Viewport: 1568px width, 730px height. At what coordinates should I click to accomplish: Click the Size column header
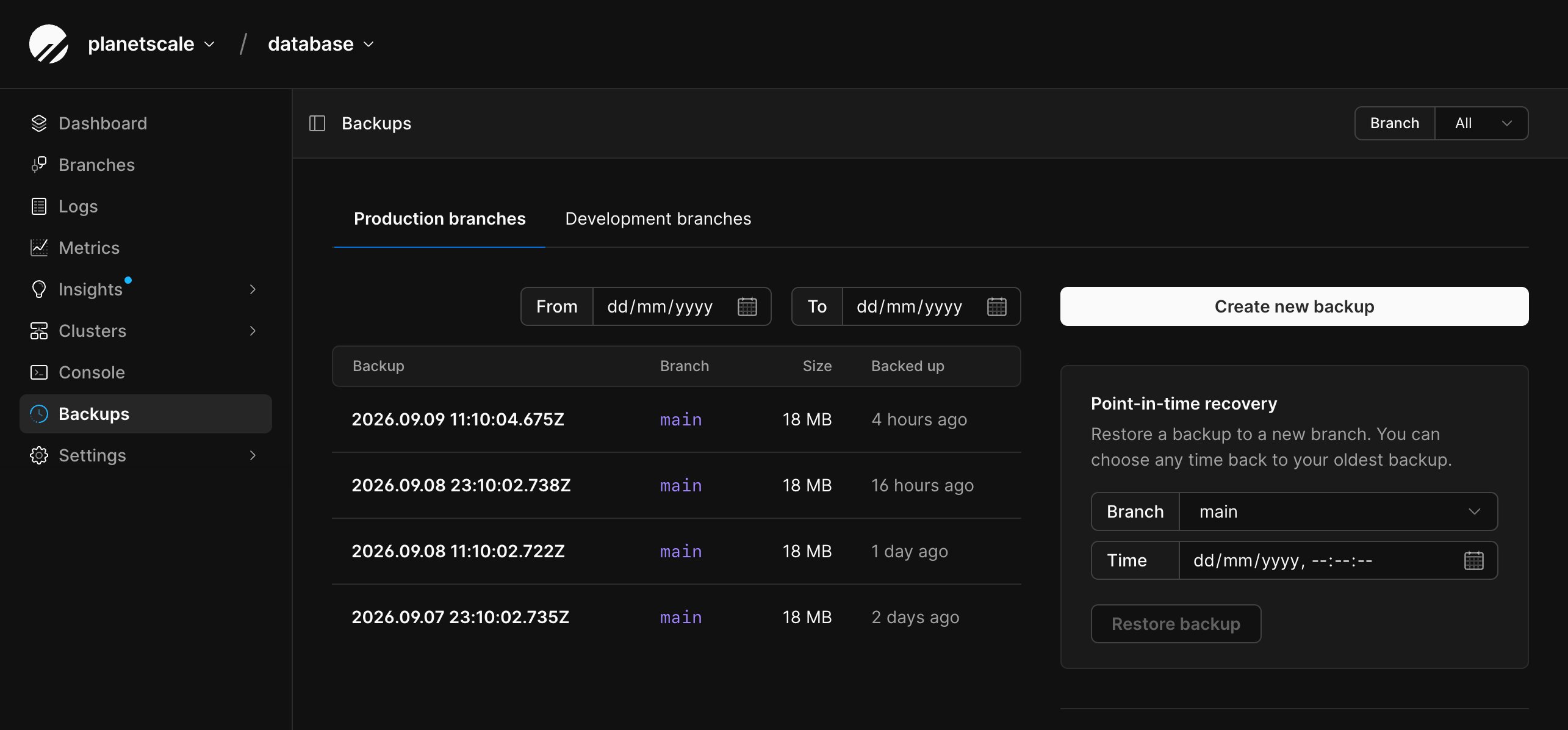point(817,366)
